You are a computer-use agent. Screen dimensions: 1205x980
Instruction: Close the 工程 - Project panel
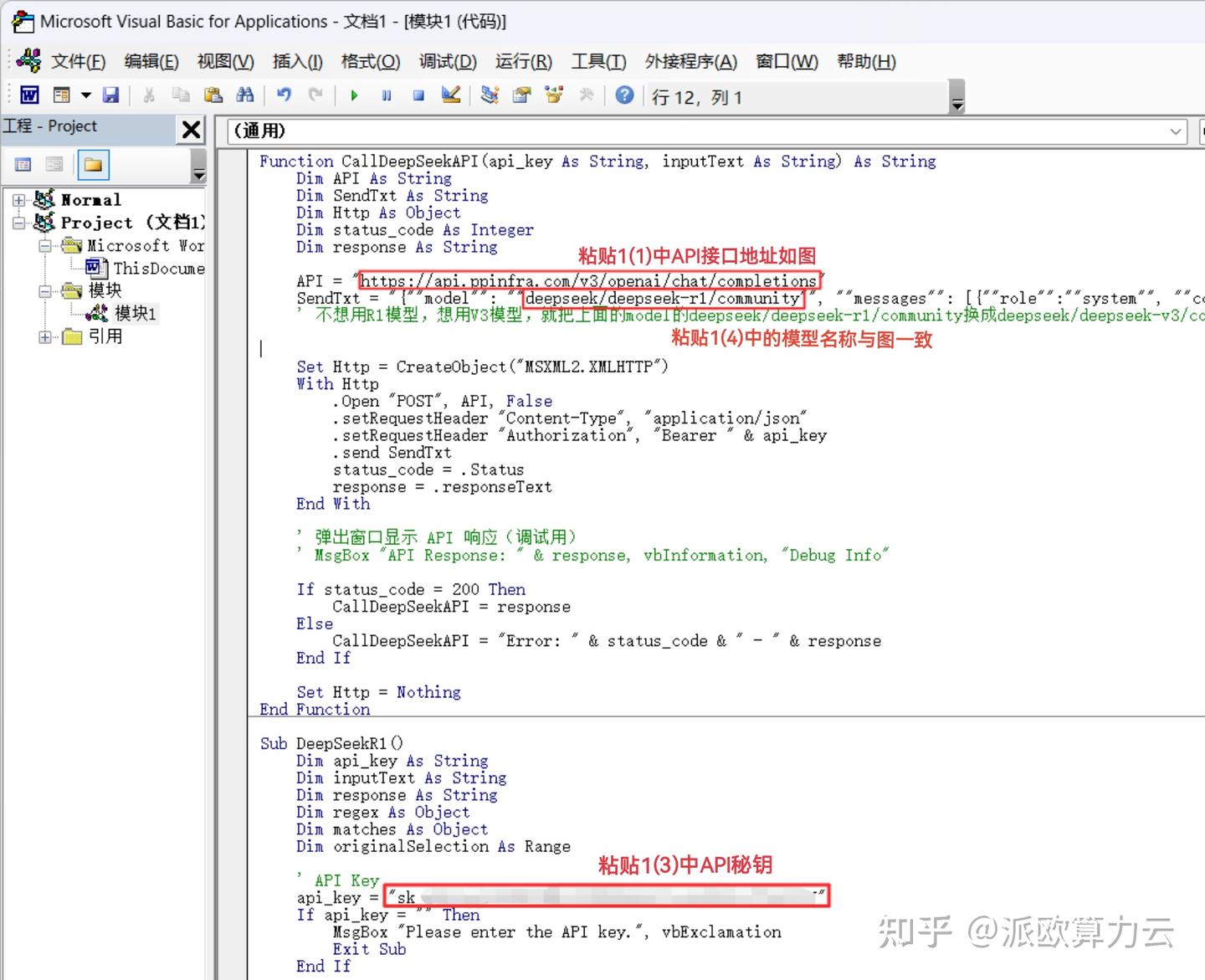[x=192, y=129]
